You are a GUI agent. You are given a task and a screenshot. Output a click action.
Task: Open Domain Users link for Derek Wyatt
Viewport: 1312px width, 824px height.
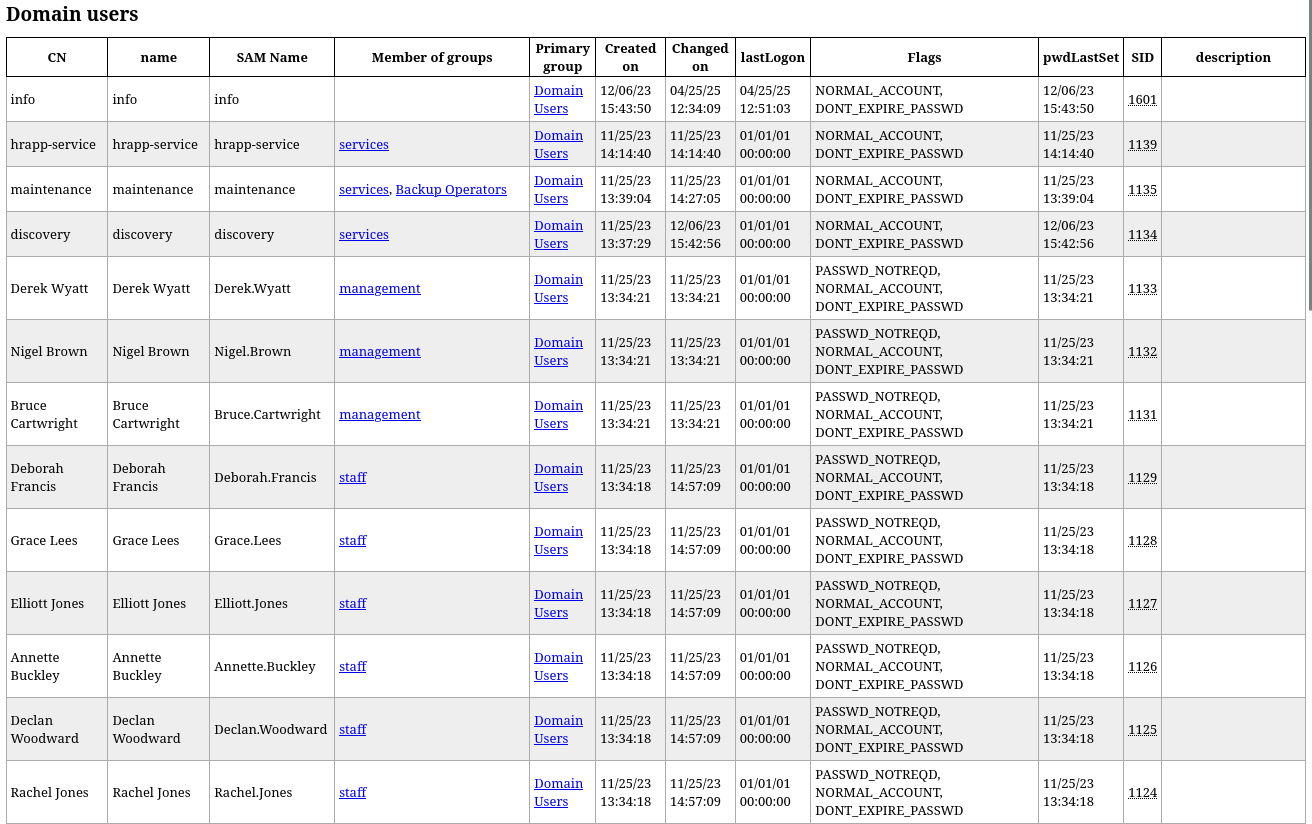coord(558,288)
